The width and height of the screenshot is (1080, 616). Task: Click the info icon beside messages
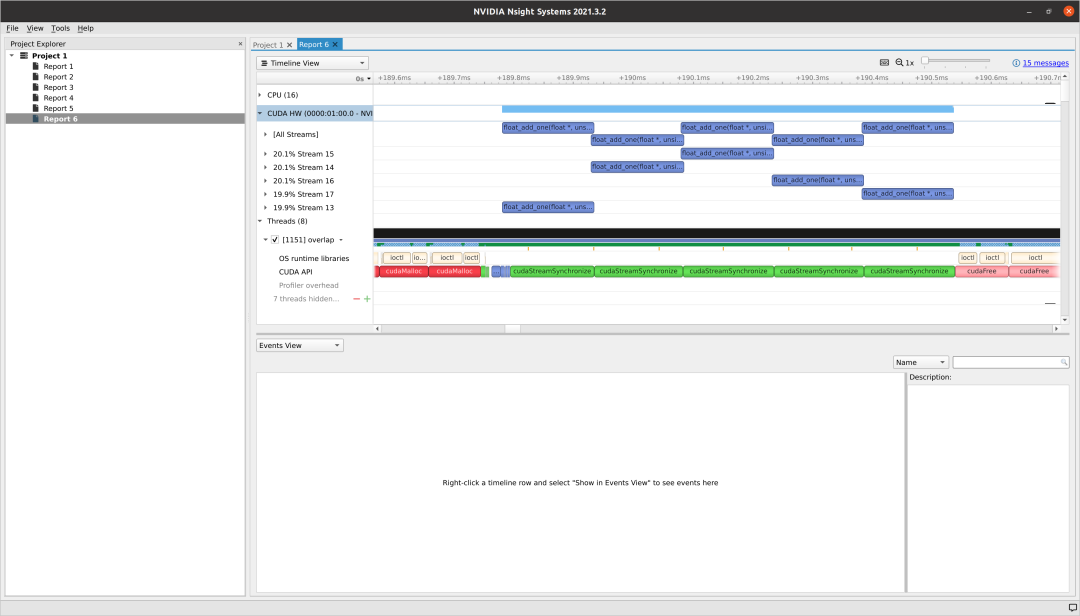[1016, 63]
